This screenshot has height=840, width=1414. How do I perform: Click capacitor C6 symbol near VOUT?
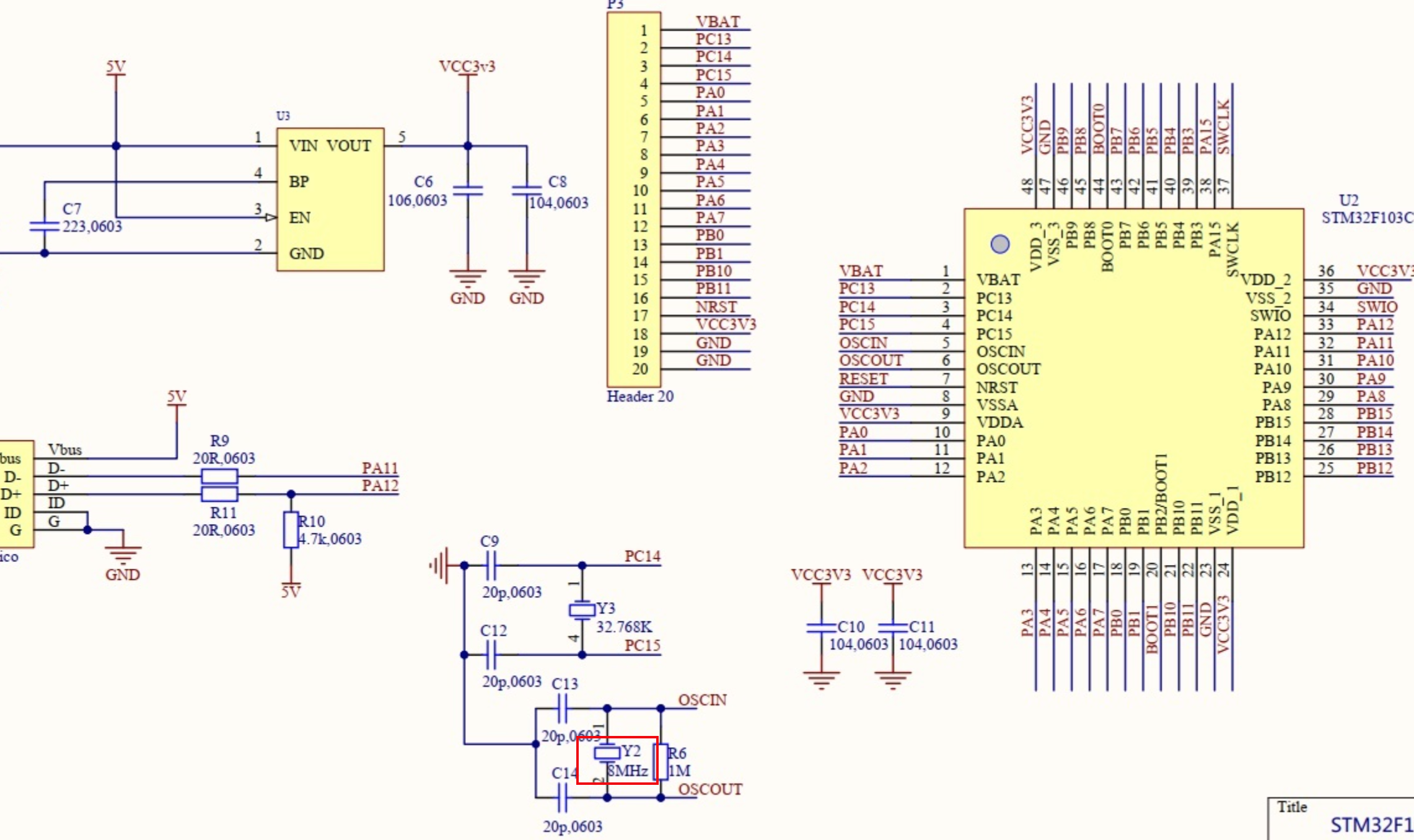pyautogui.click(x=468, y=190)
